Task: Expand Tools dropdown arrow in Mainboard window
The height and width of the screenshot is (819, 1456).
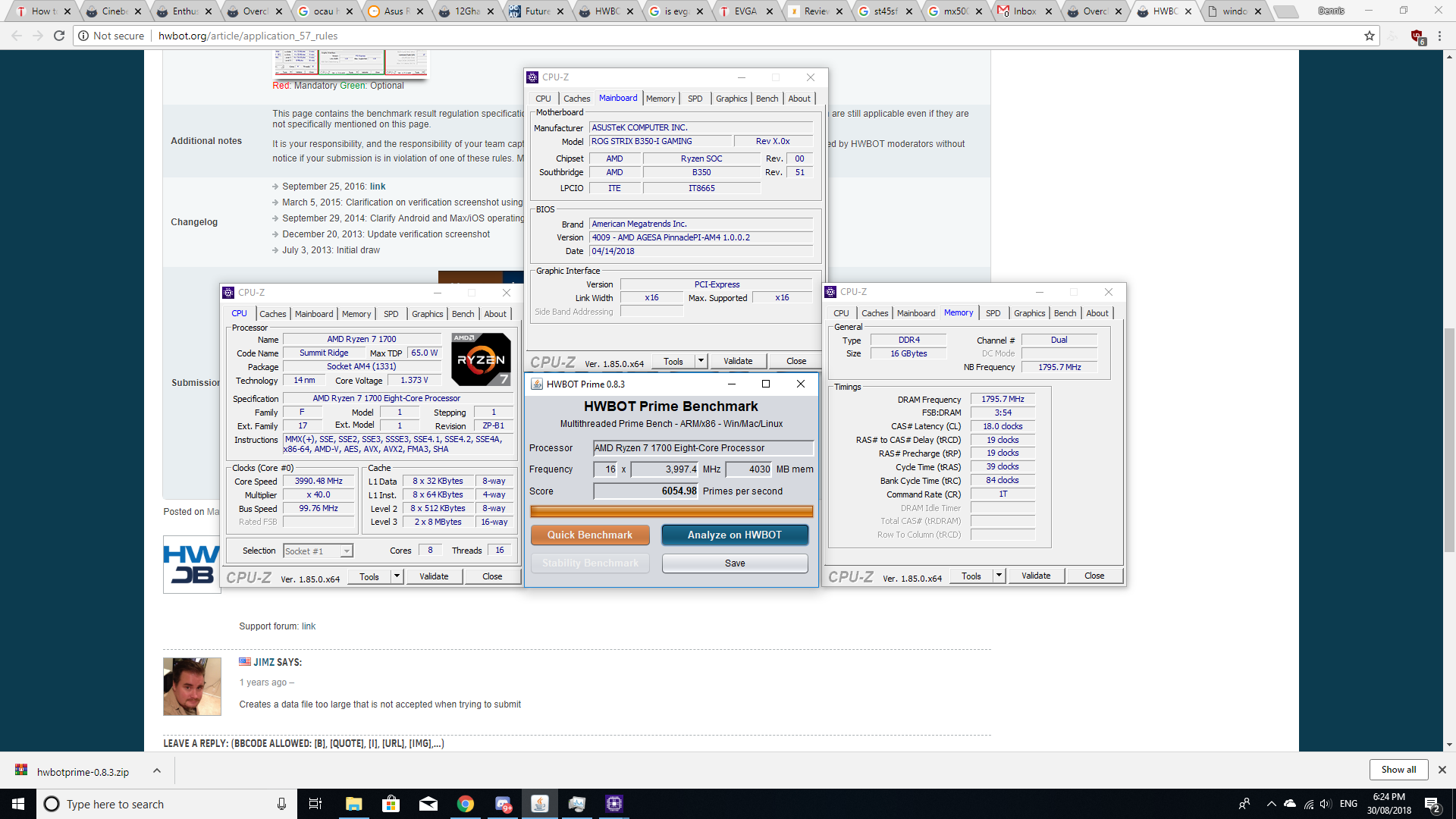Action: (x=701, y=361)
